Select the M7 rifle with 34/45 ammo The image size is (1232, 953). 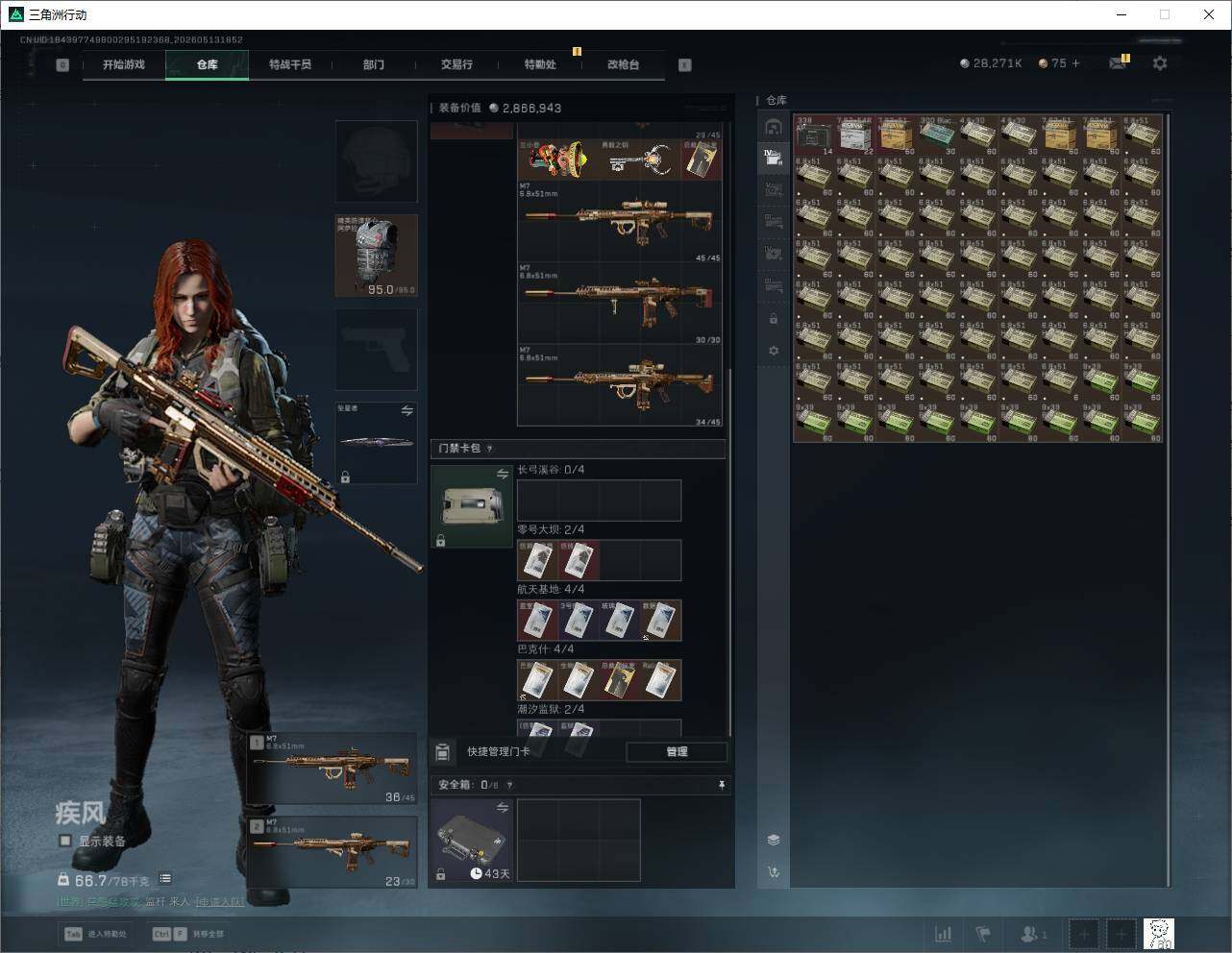click(x=620, y=385)
